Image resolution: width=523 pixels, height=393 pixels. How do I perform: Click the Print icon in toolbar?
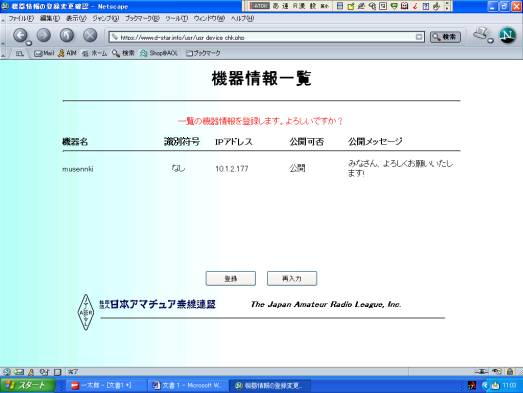[481, 34]
